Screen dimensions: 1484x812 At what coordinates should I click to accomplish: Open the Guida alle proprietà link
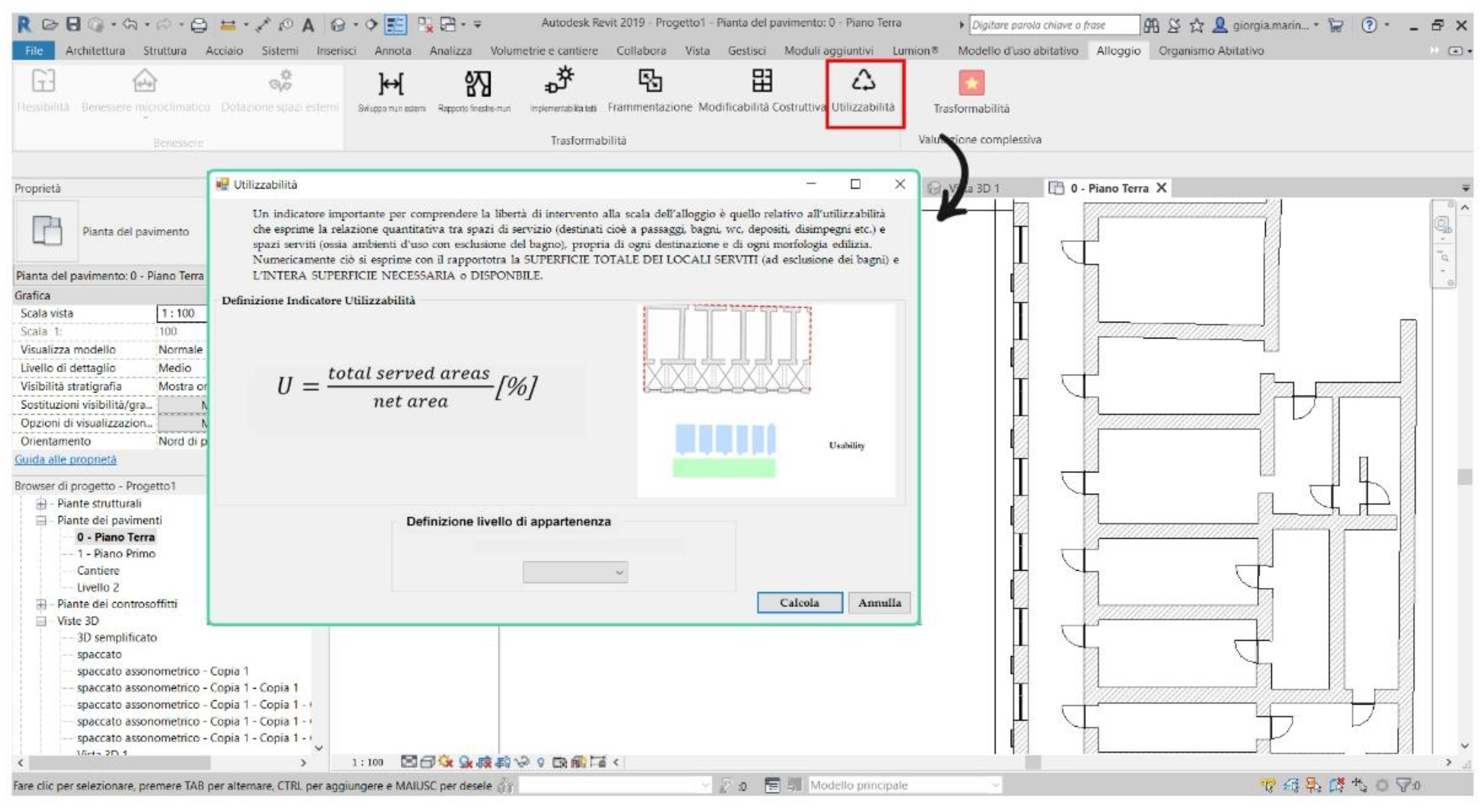(x=65, y=459)
